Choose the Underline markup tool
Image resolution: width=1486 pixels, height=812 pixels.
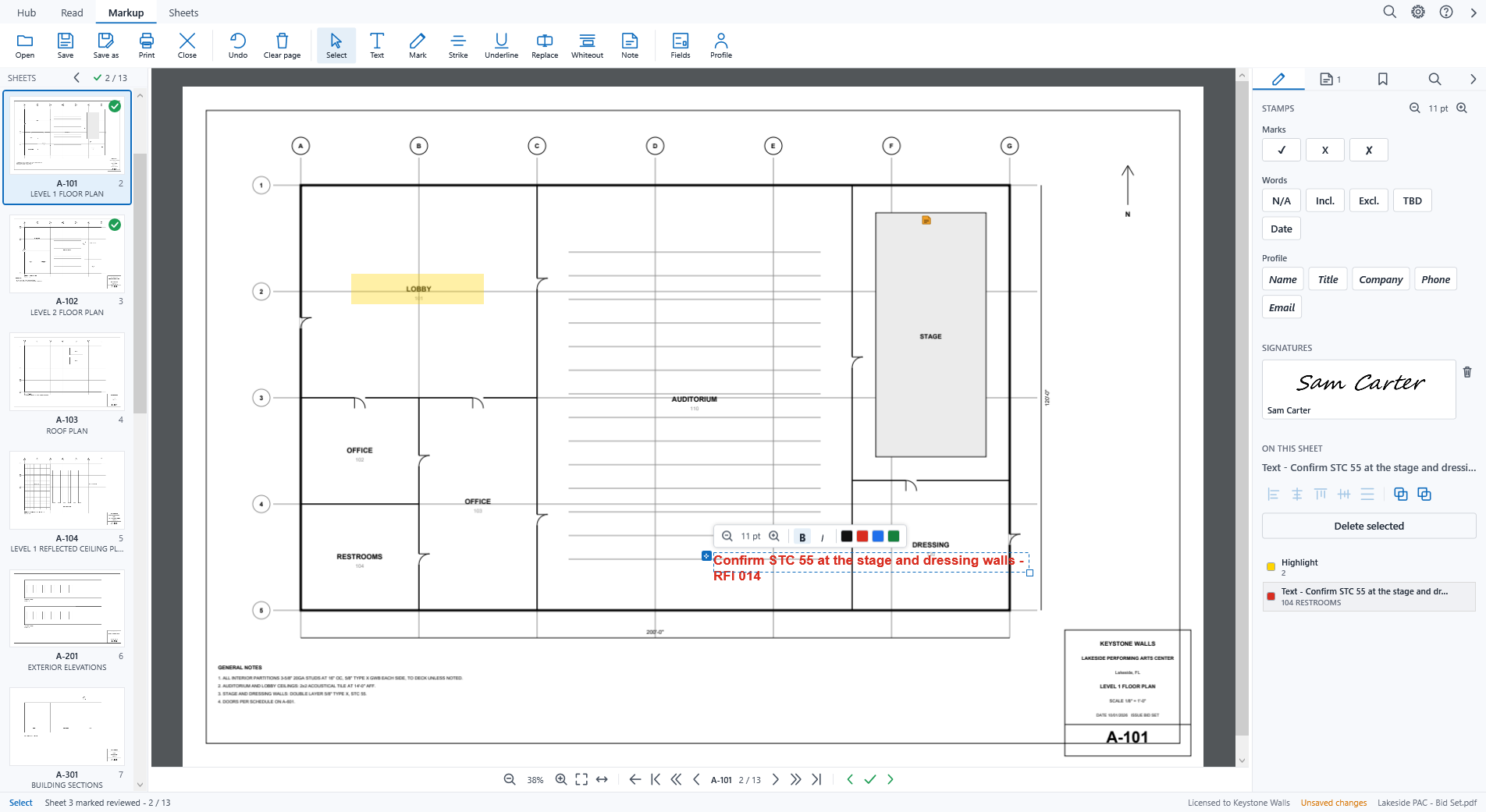[501, 45]
